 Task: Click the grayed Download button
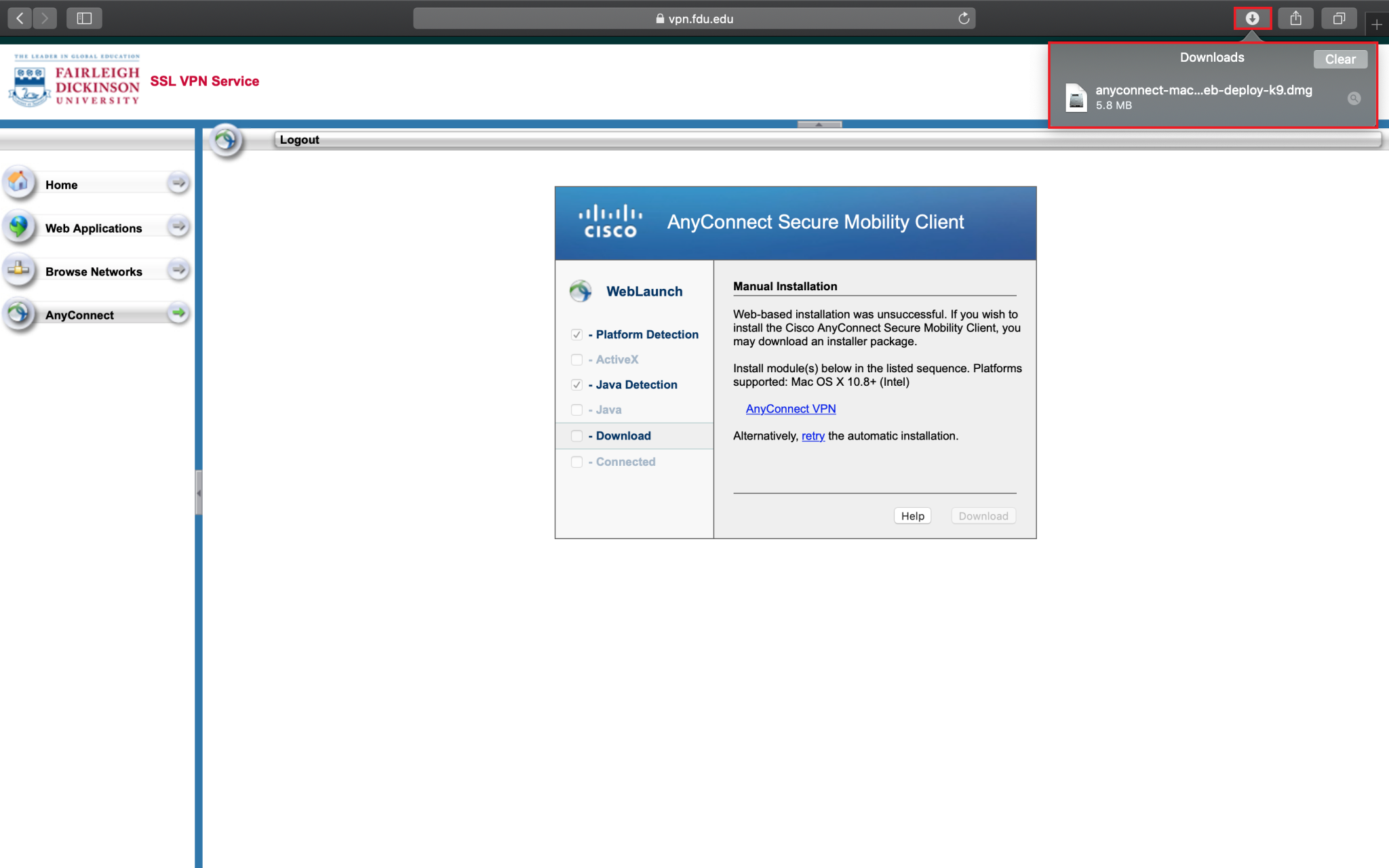point(983,516)
